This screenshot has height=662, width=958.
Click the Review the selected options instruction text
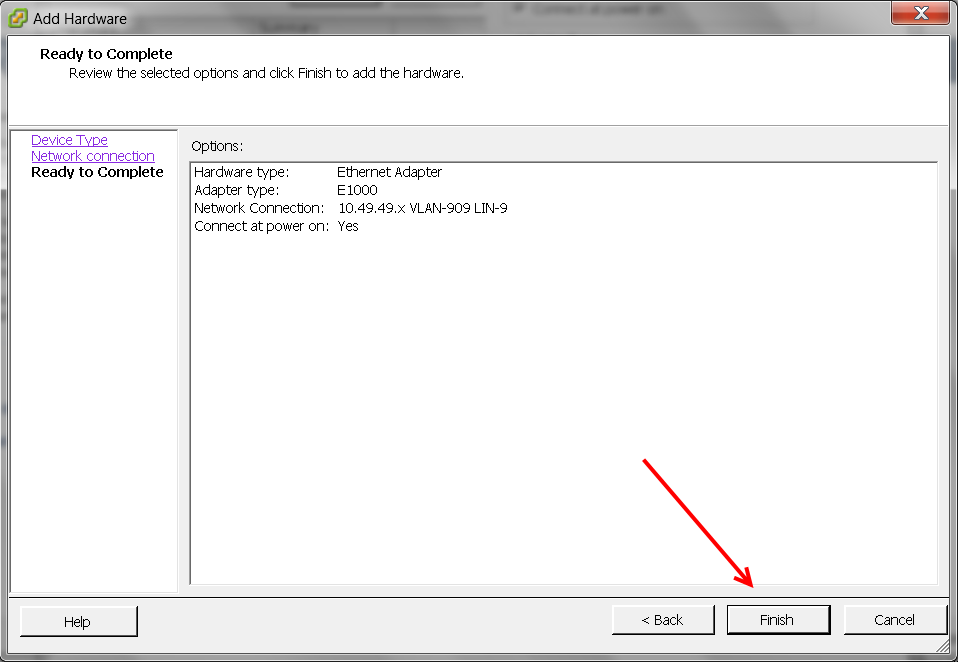click(x=266, y=73)
